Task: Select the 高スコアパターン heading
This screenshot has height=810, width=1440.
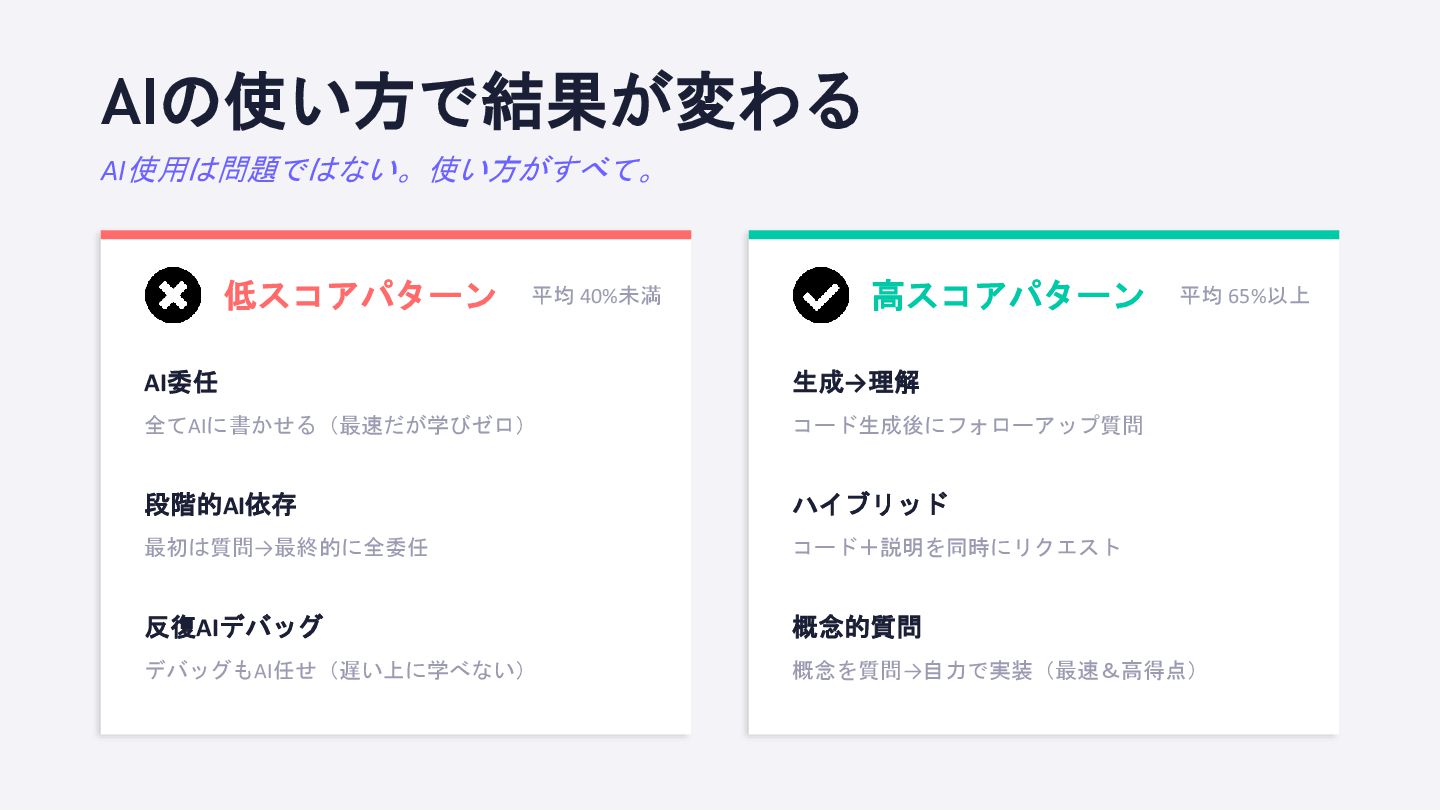Action: 1008,296
